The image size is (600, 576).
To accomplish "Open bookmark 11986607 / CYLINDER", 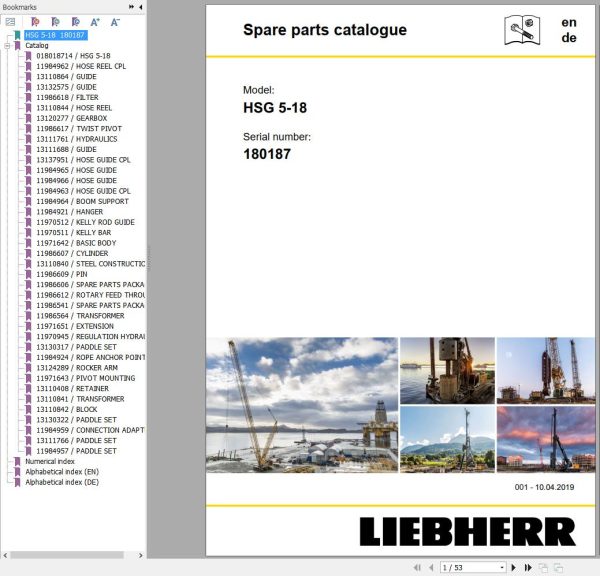I will tap(72, 253).
